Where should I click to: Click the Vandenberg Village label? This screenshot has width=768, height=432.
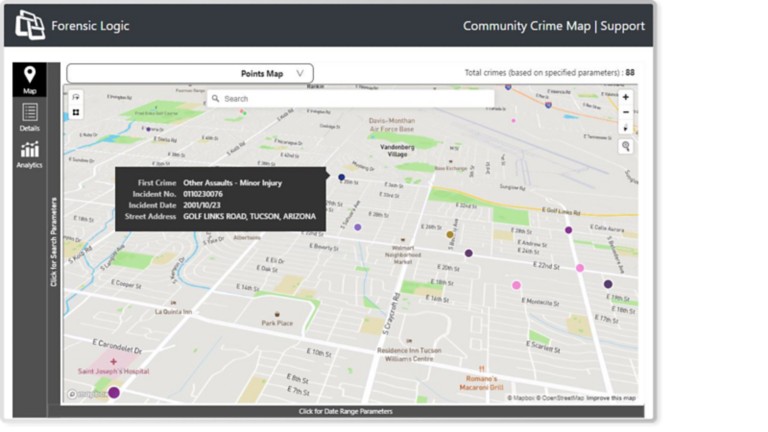[x=397, y=150]
